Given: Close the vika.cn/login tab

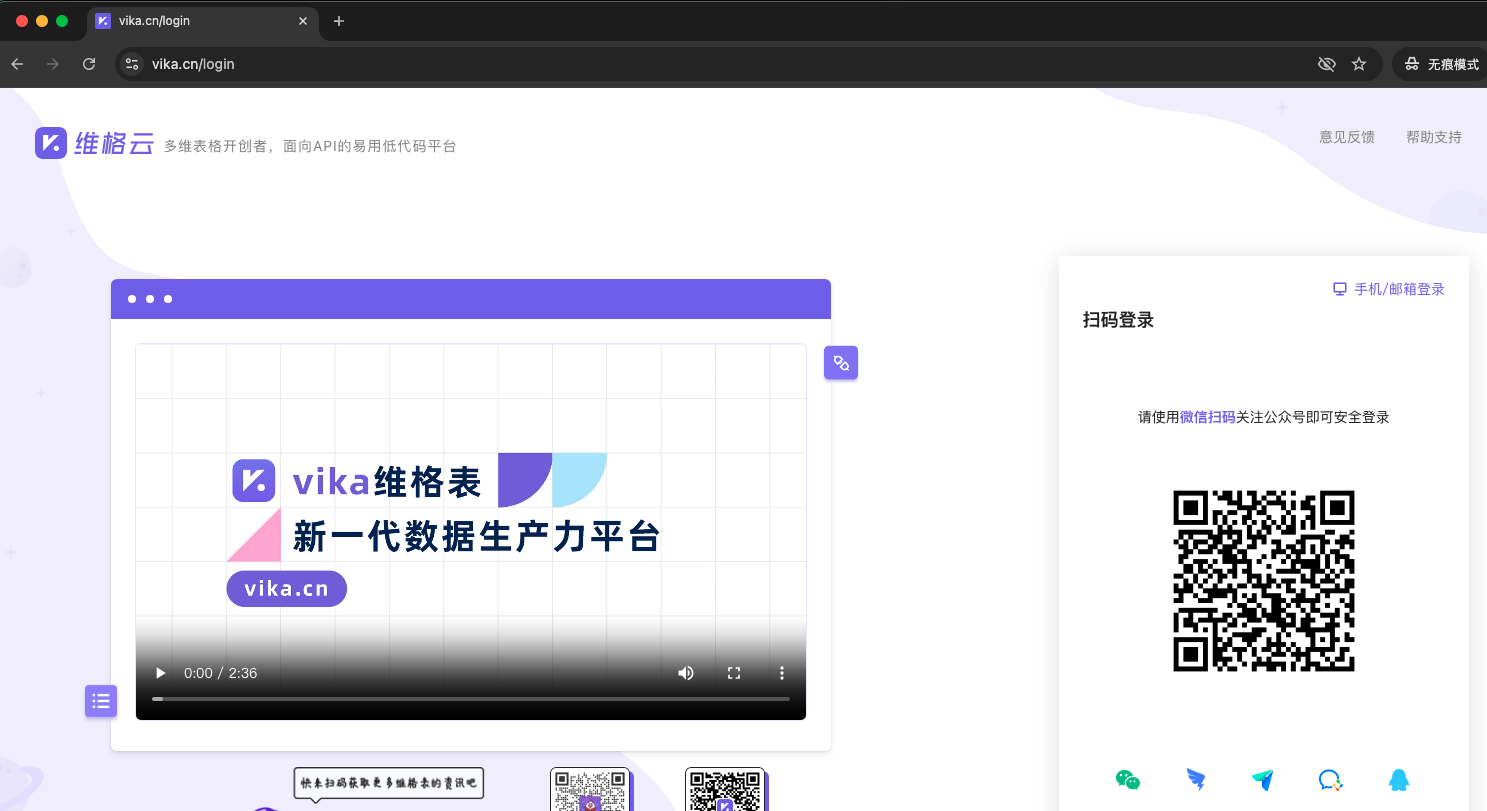Looking at the screenshot, I should pos(301,21).
